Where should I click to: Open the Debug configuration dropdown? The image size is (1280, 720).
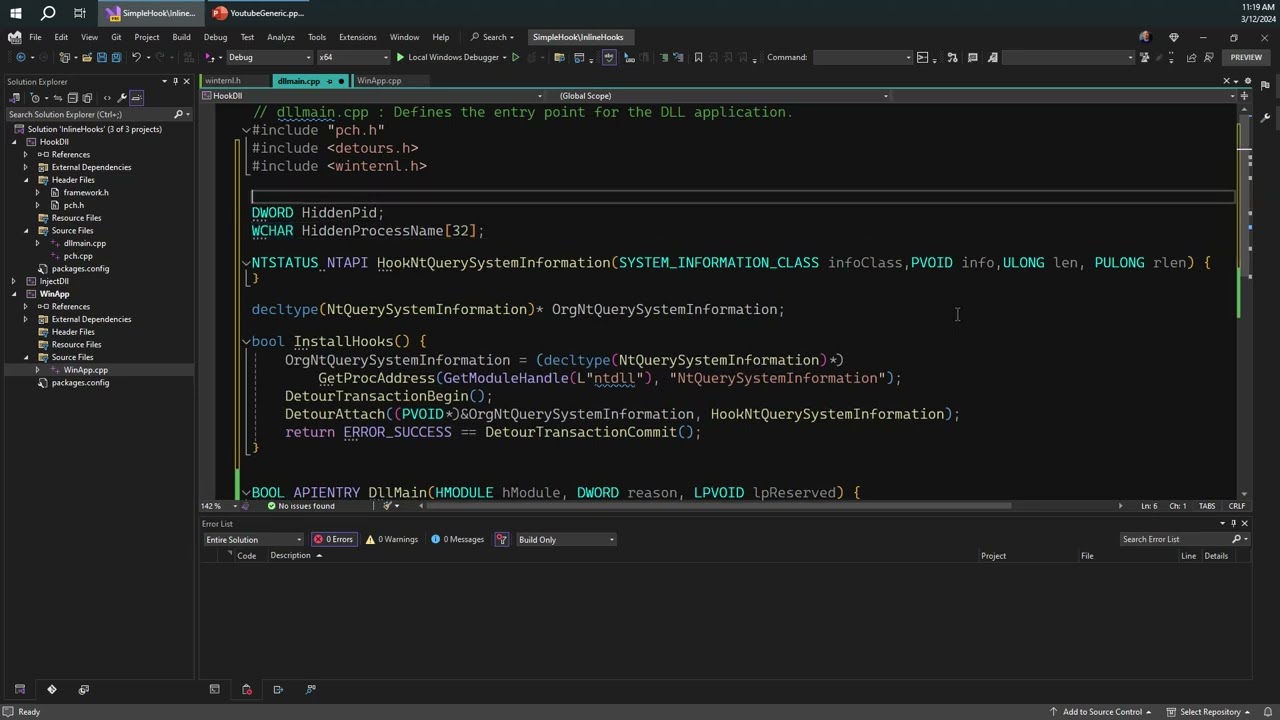point(269,57)
